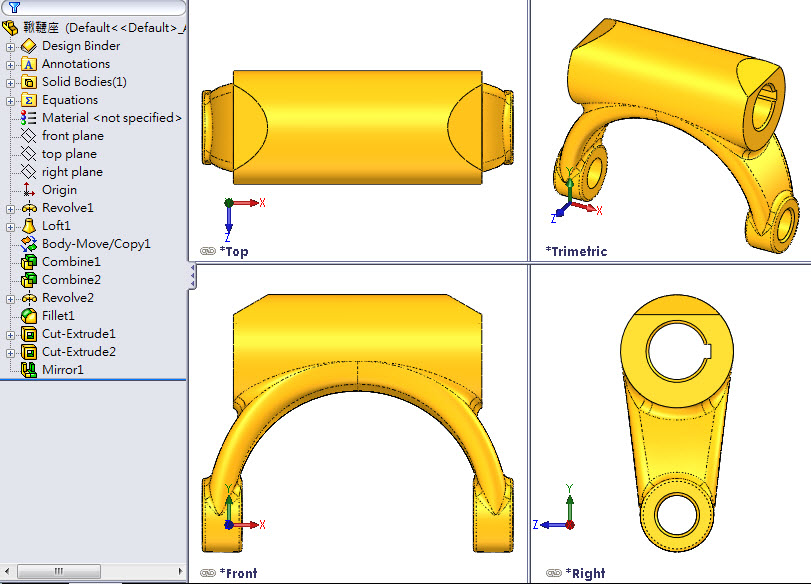The width and height of the screenshot is (811, 584).
Task: Select the 'Fillet1' label
Action: coord(58,316)
